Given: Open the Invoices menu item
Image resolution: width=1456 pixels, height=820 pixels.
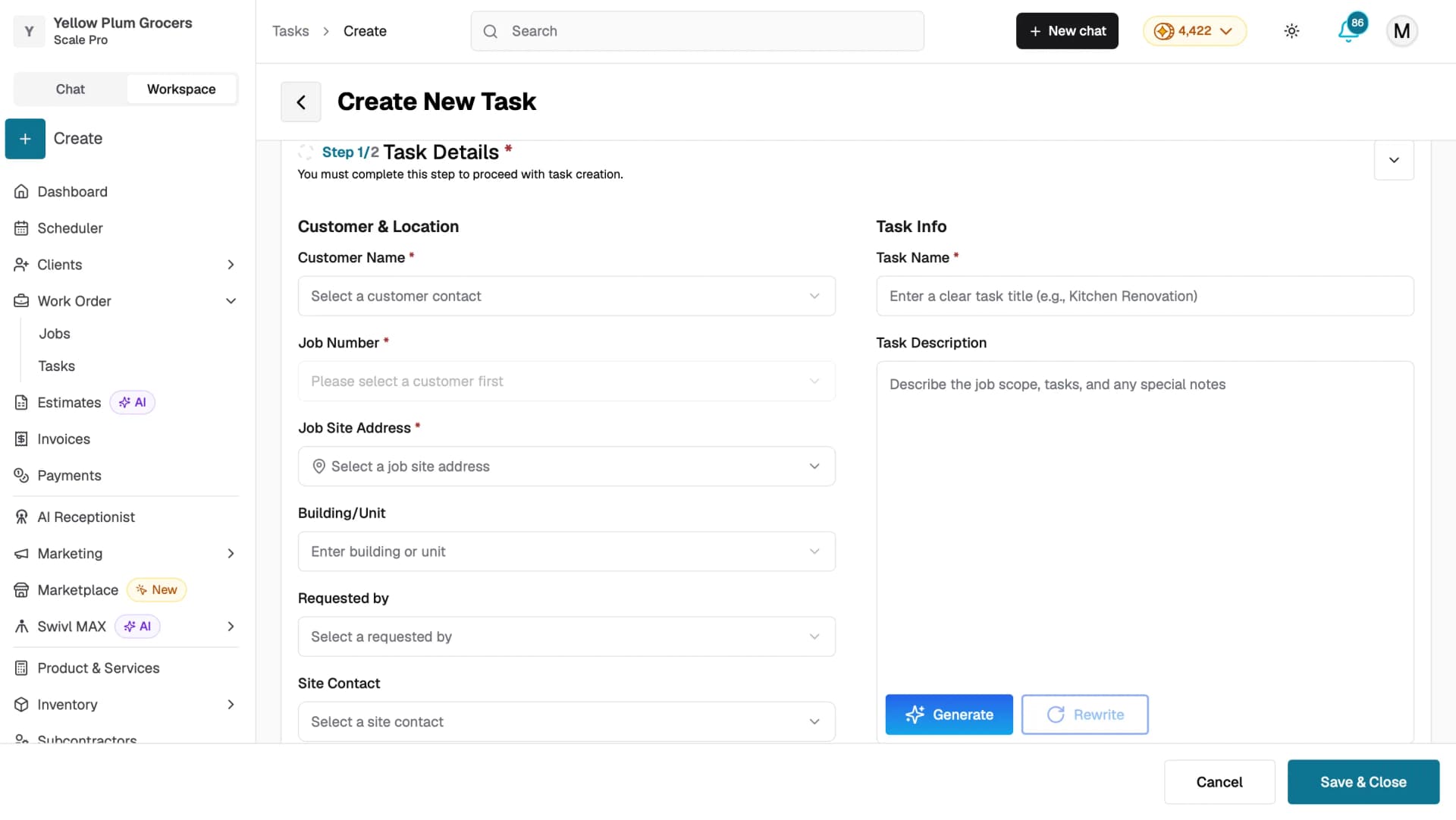Looking at the screenshot, I should coord(64,439).
